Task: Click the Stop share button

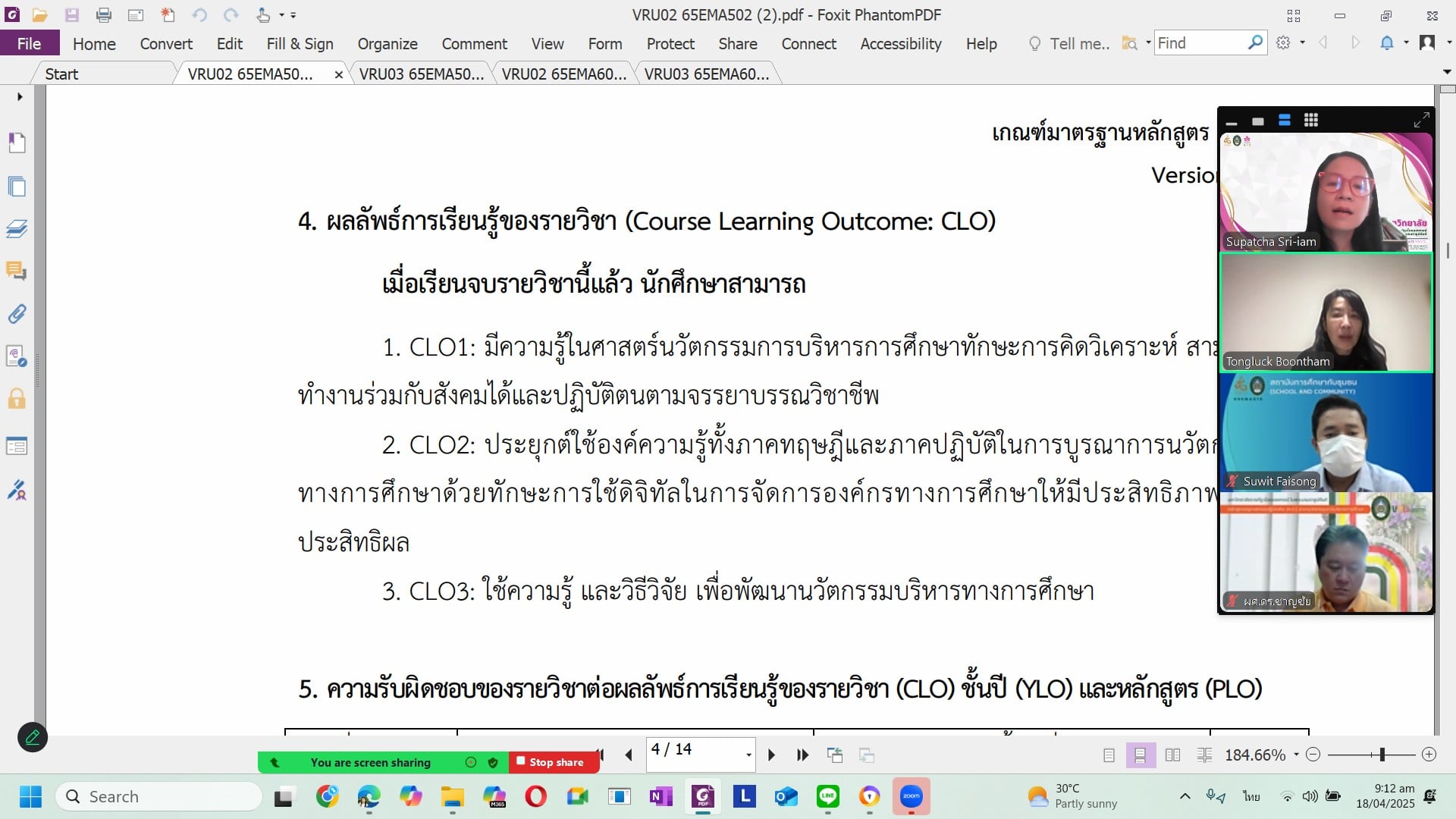Action: point(554,762)
